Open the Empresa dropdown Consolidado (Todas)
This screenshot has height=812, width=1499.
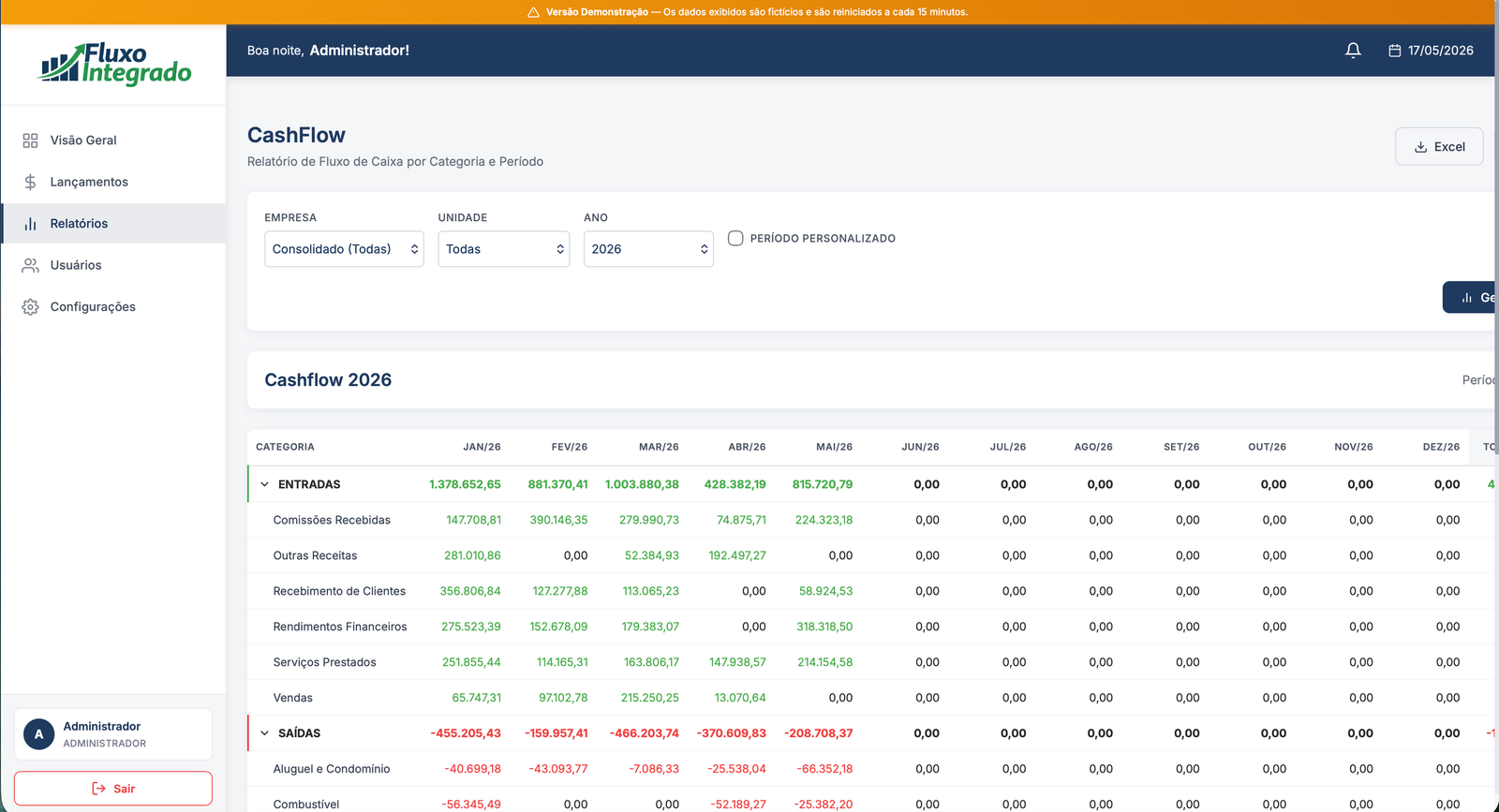344,249
